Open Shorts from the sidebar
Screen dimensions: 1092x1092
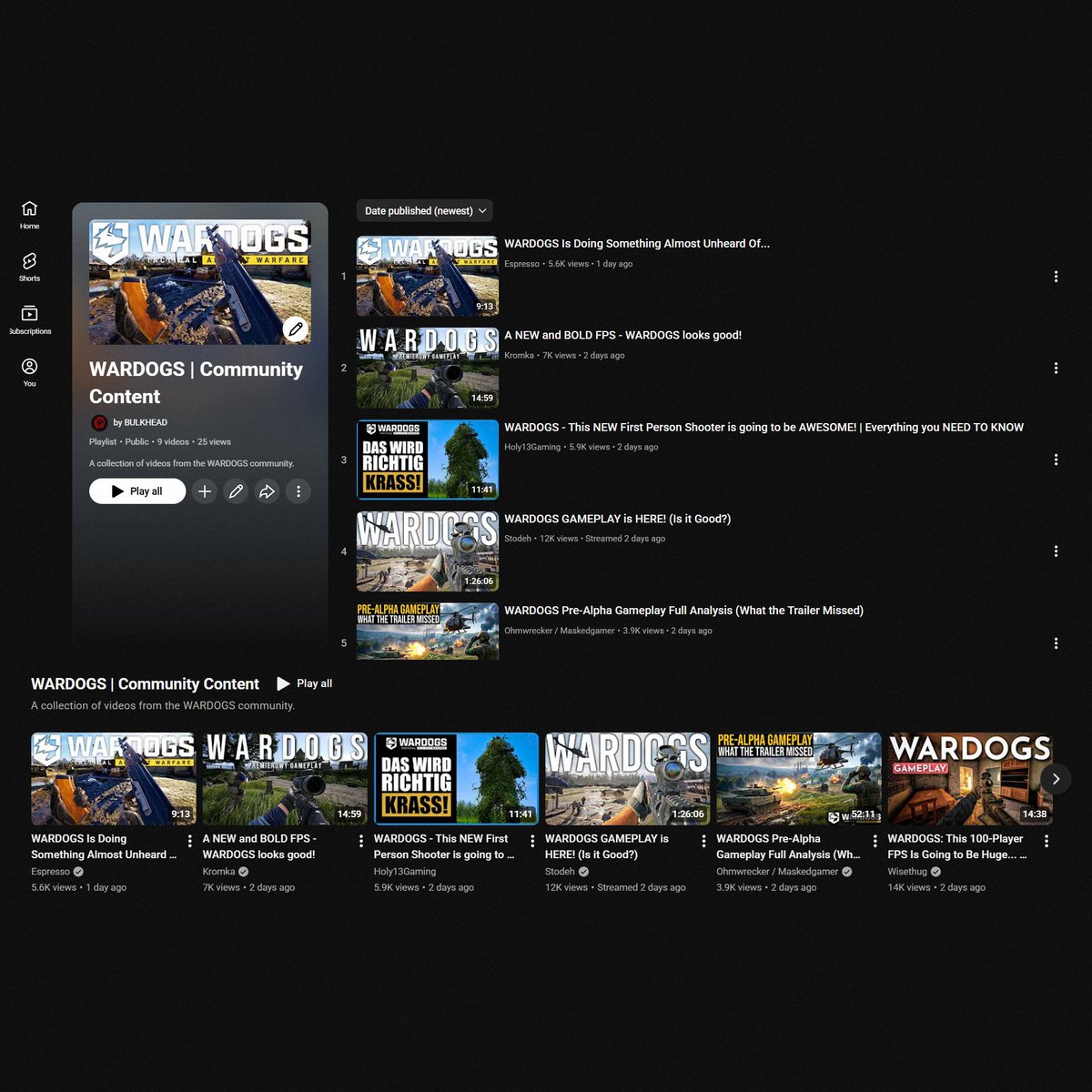pos(29,268)
